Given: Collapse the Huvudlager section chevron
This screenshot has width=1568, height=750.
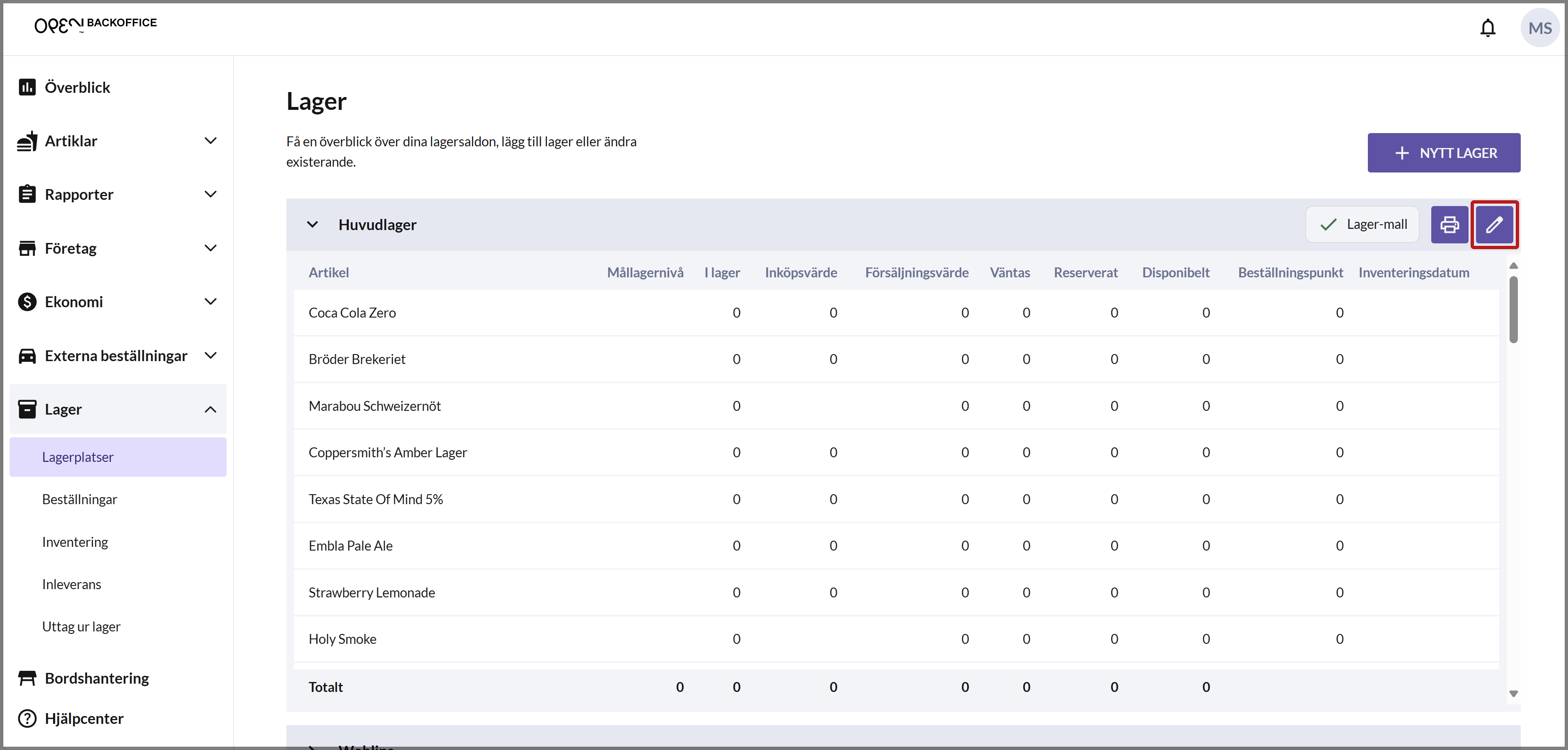Looking at the screenshot, I should click(x=312, y=225).
